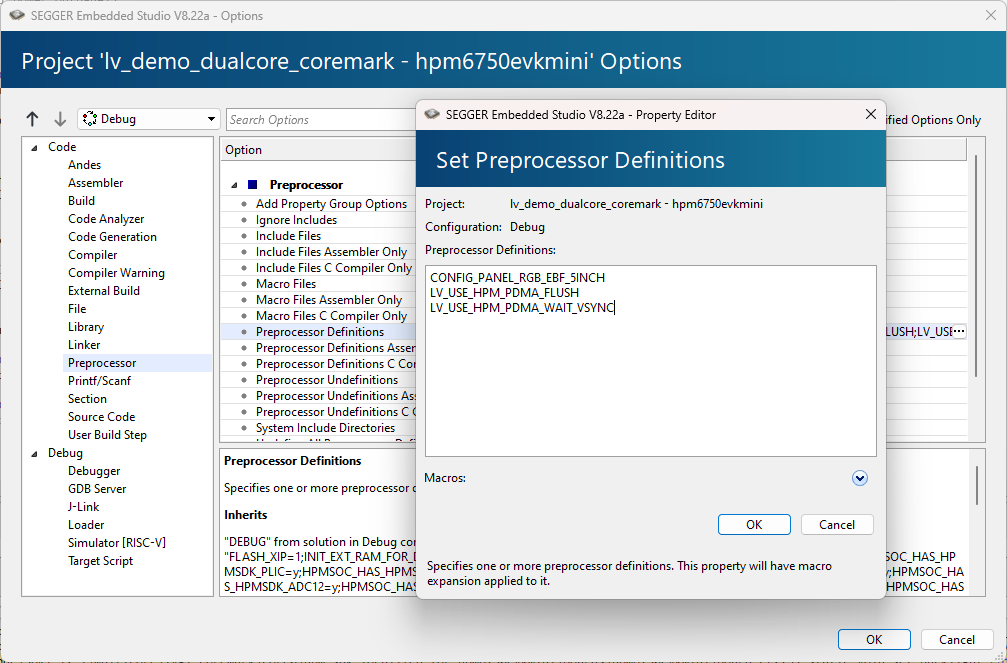Image resolution: width=1007 pixels, height=663 pixels.
Task: Select the Preprocessor Definitions option row
Action: click(320, 332)
